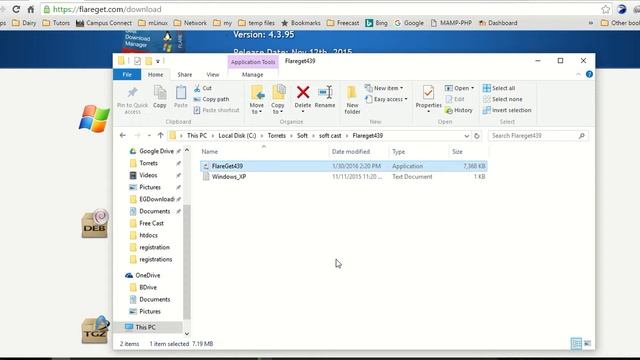Open the Quick Access Toolbar customize dropdown
Image resolution: width=640 pixels, height=360 pixels.
(158, 61)
